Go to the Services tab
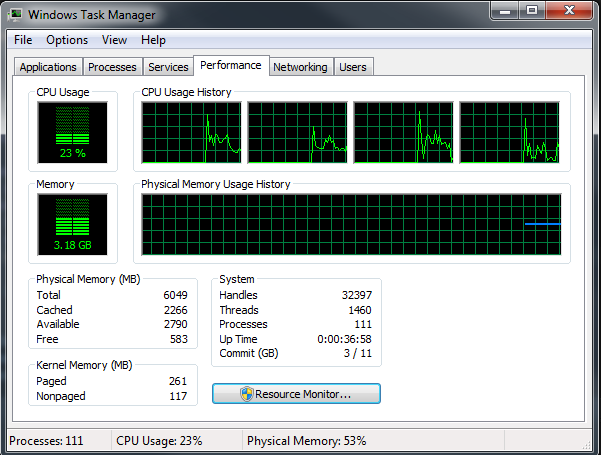The image size is (601, 455). pos(168,67)
